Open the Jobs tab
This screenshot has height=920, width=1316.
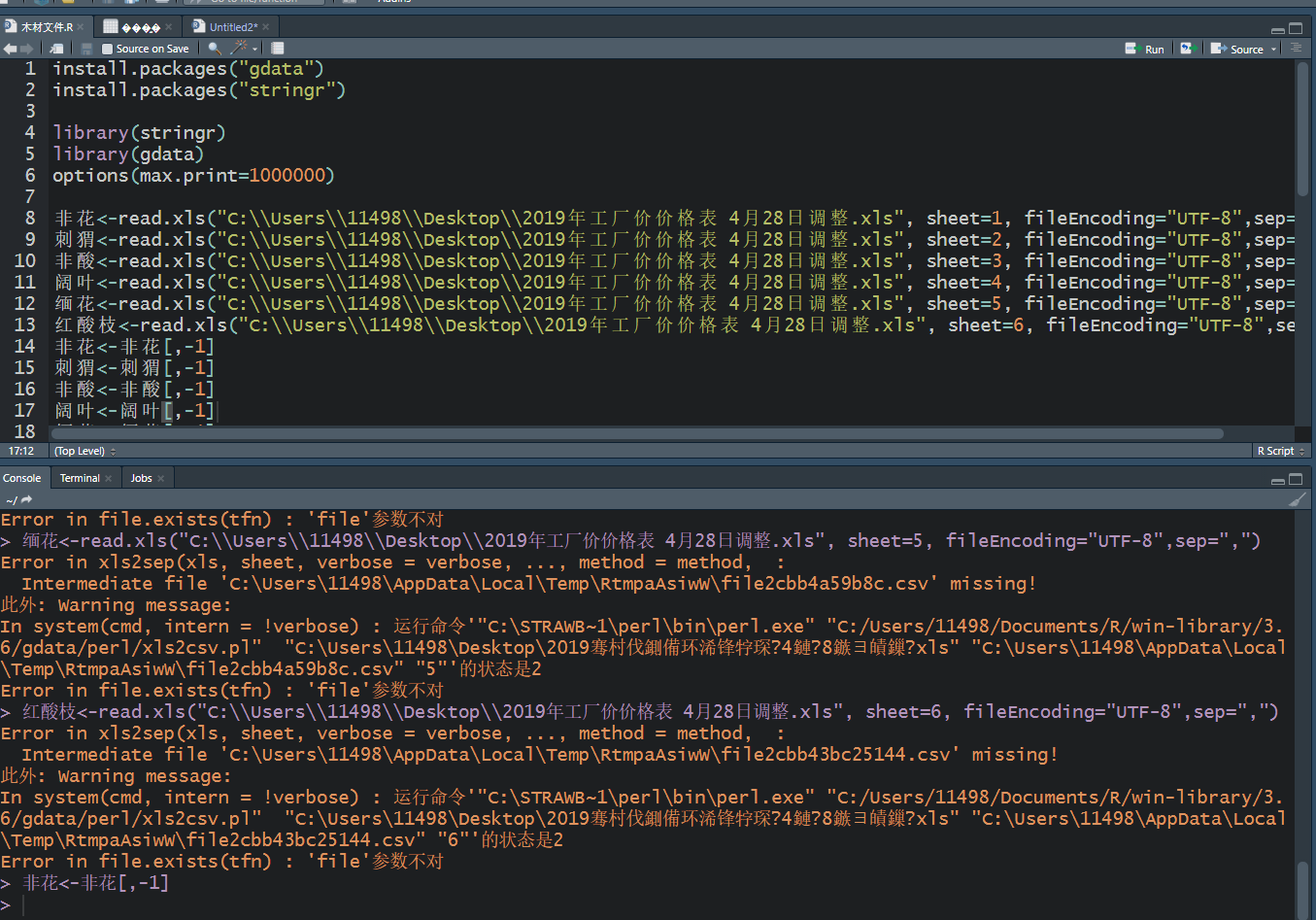142,478
